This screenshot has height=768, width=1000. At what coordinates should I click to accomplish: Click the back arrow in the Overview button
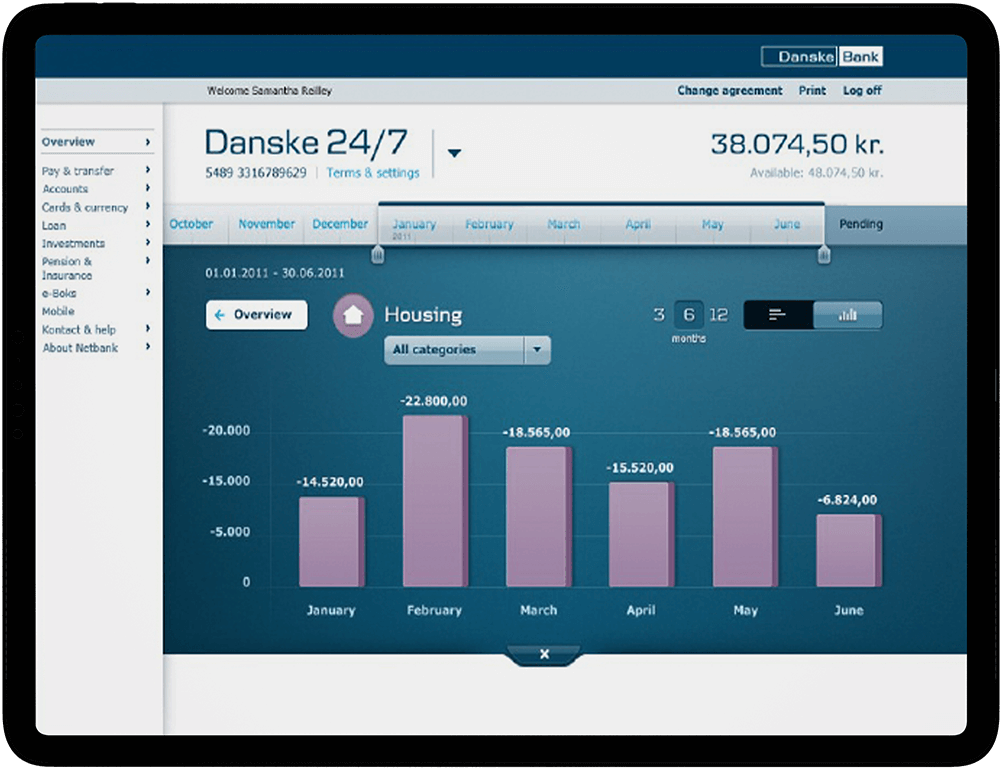coord(222,315)
